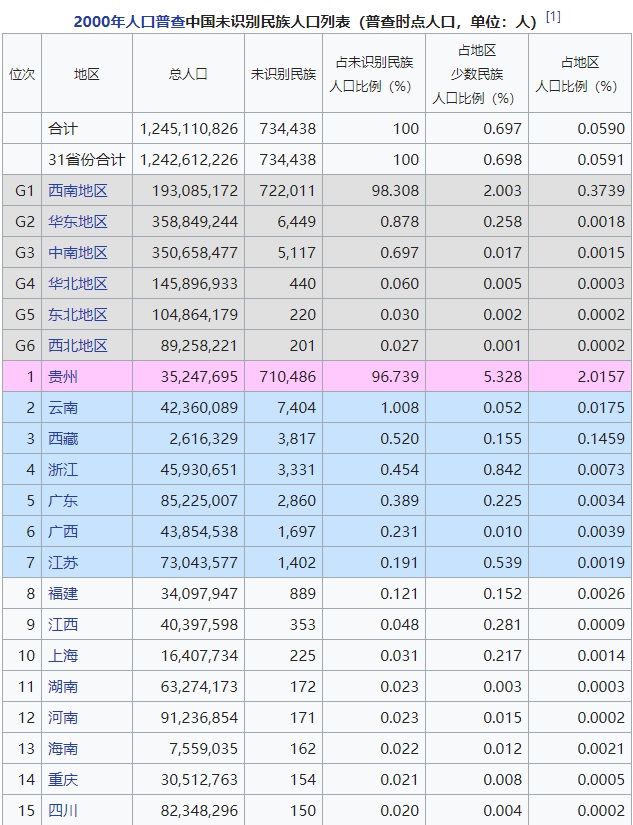Click the [1] reference footnote
Viewport: 633px width, 825px height.
(553, 17)
